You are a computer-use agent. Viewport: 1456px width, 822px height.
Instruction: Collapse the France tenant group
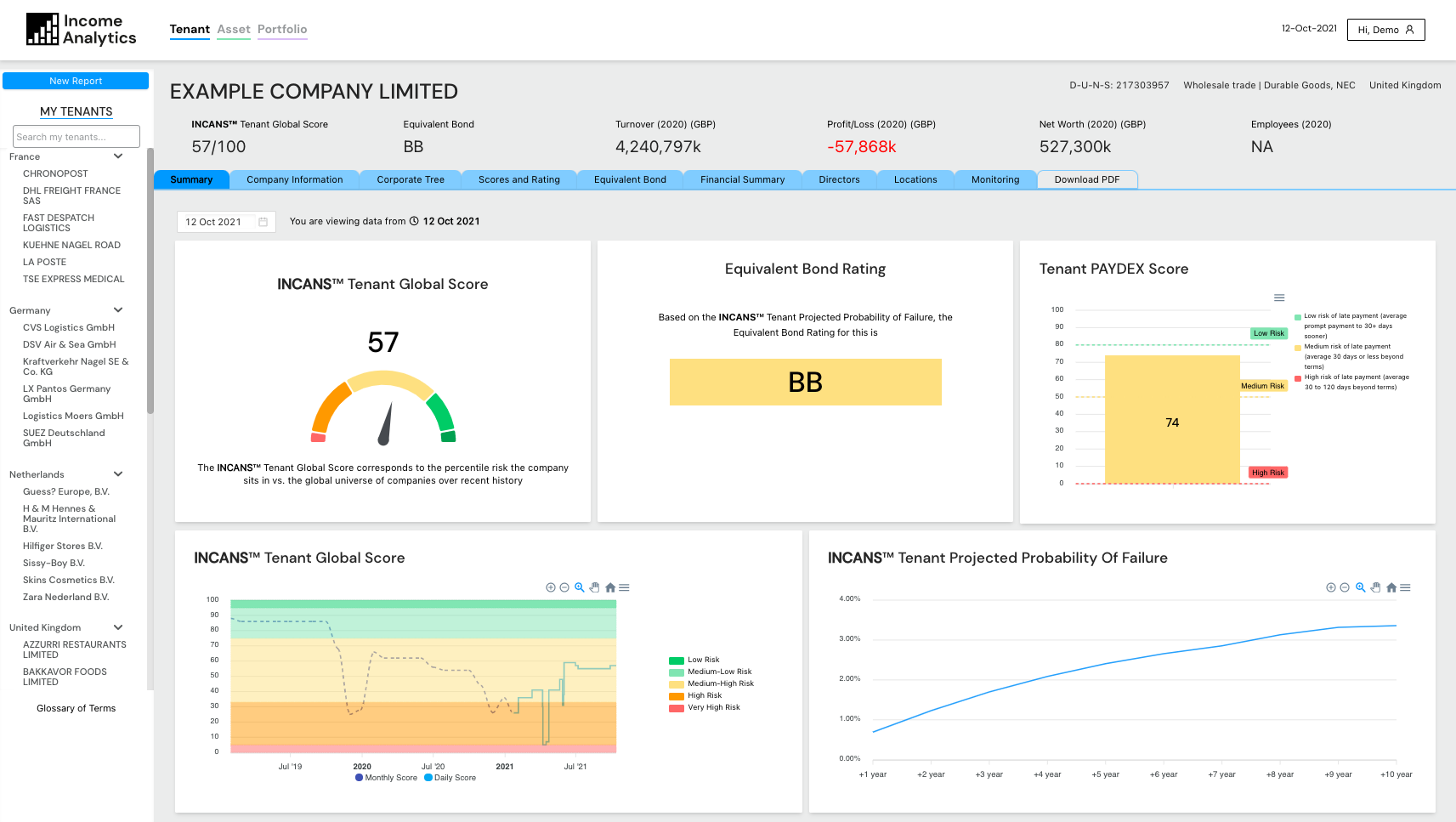click(118, 156)
